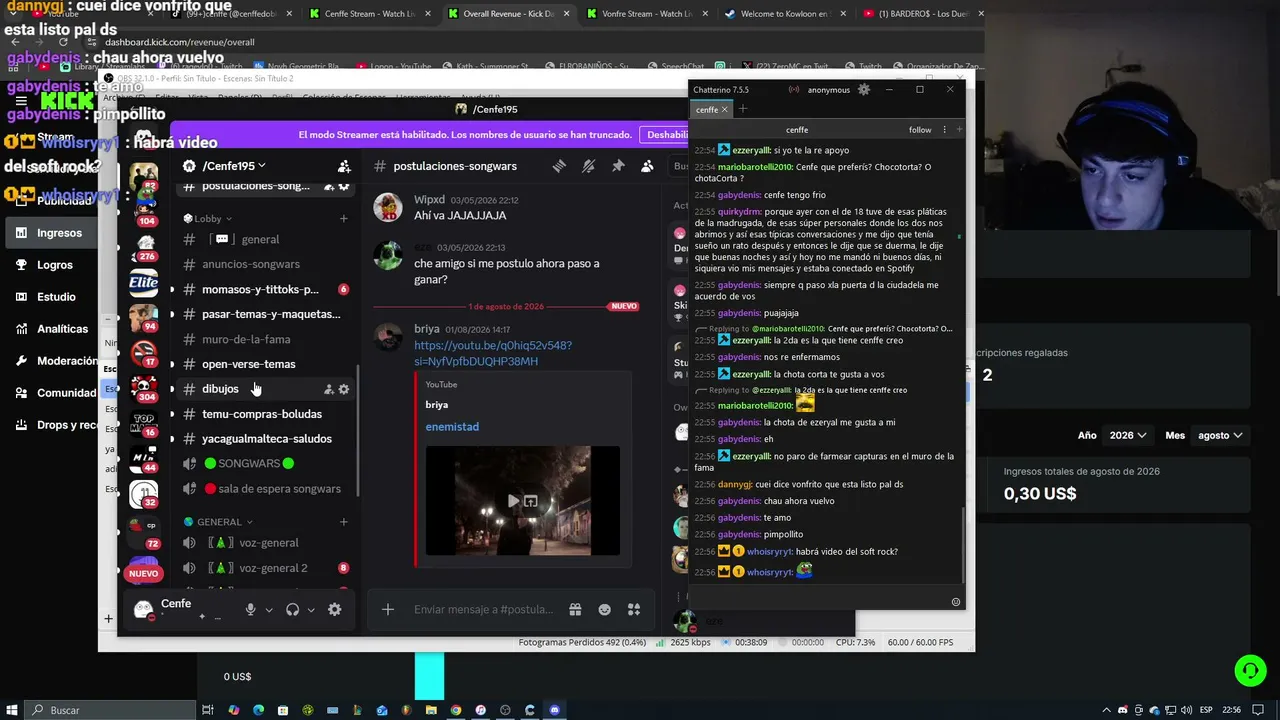1280x720 pixels.
Task: Switch to Welcome to Kowloon browser tab
Action: click(x=784, y=14)
